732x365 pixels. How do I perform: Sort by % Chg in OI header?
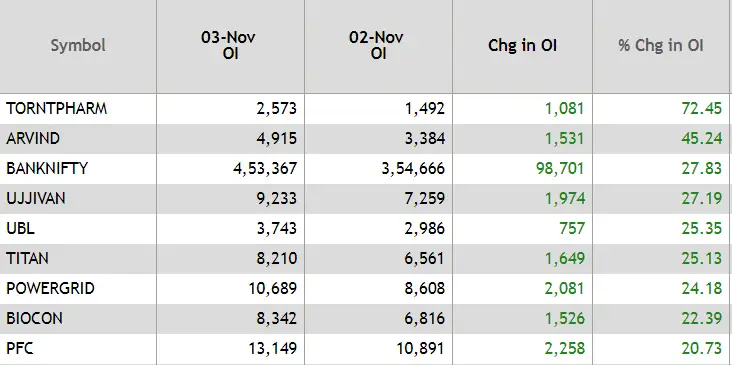(661, 46)
